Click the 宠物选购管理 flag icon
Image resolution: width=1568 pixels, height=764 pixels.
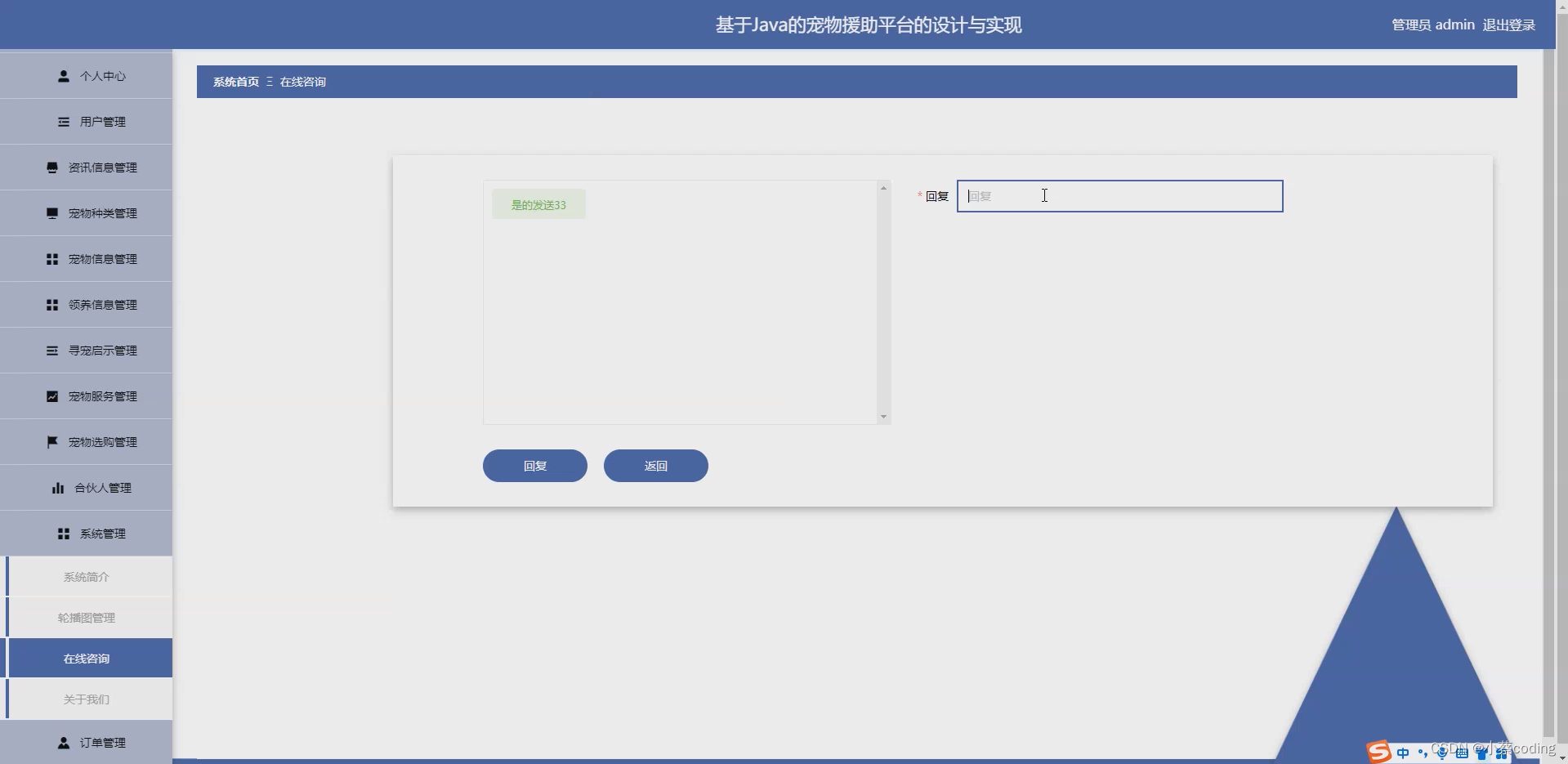click(x=52, y=442)
